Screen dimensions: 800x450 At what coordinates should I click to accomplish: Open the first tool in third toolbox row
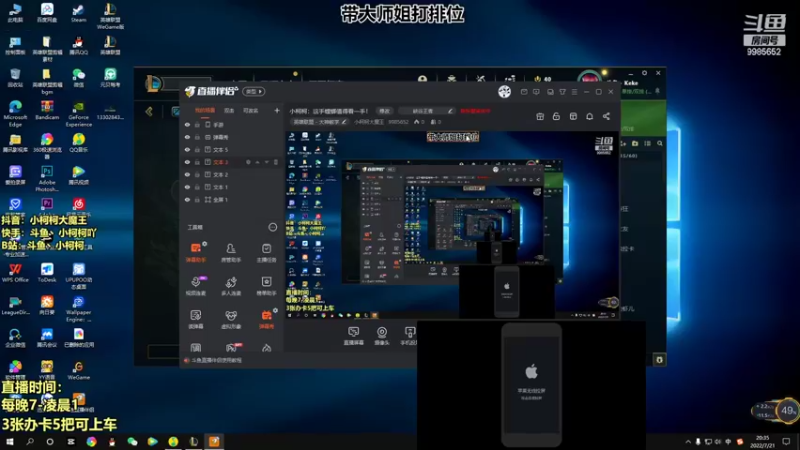point(196,319)
